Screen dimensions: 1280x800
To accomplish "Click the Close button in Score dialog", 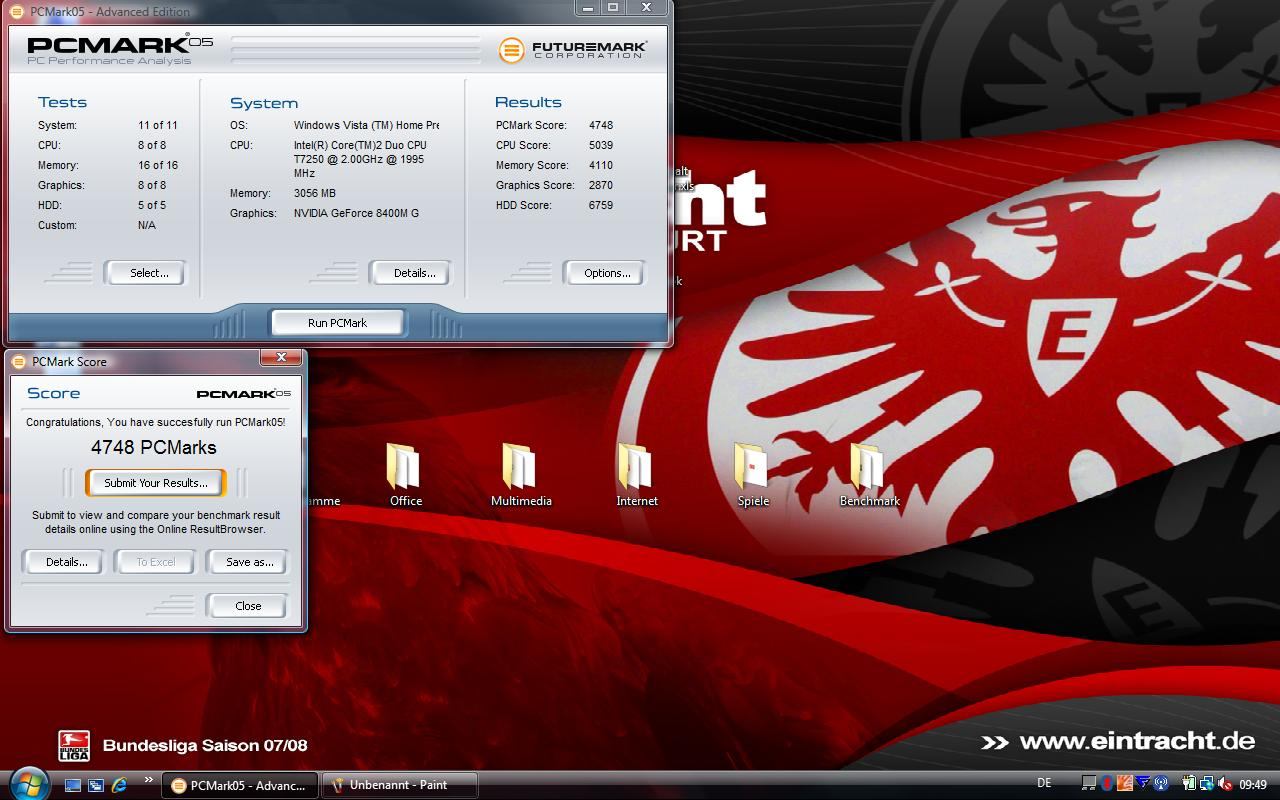I will 248,606.
